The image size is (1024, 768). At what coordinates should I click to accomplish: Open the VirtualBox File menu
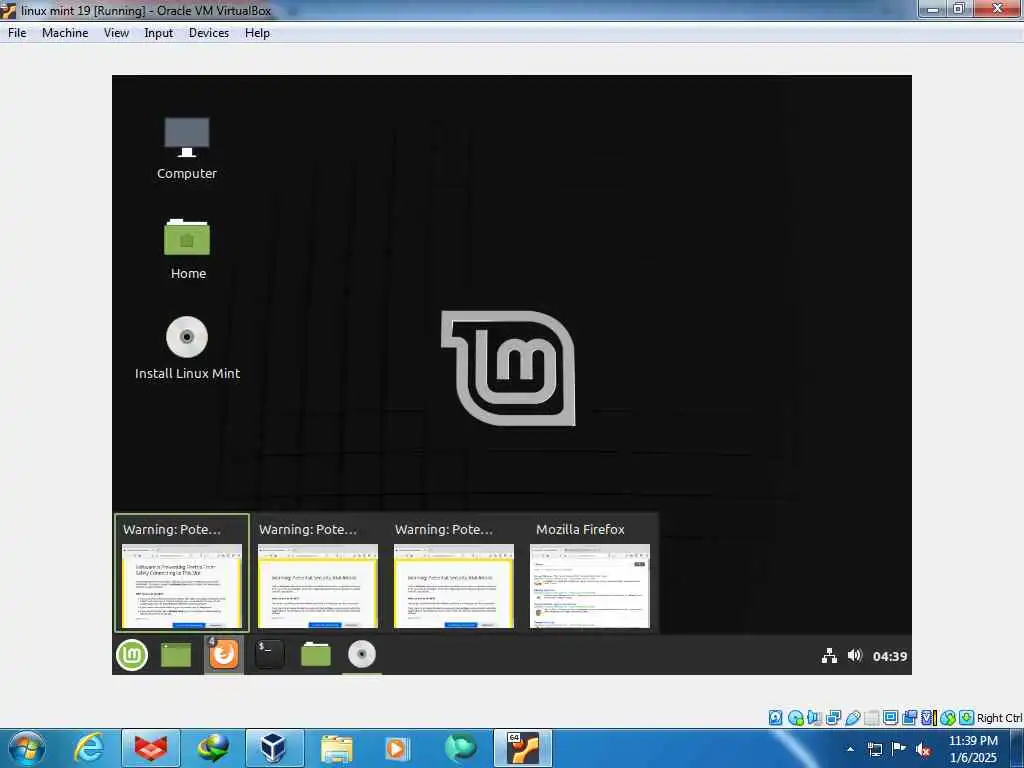(17, 33)
